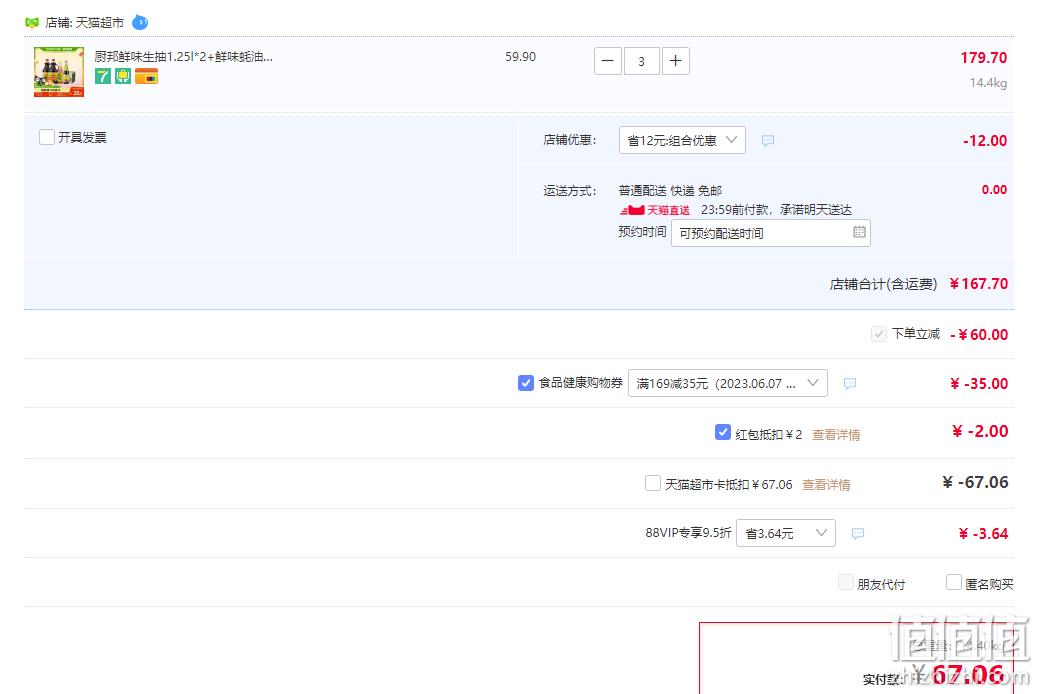Viewport: 1039px width, 694px height.
Task: Click the 14.4kg weight text
Action: pyautogui.click(x=988, y=83)
